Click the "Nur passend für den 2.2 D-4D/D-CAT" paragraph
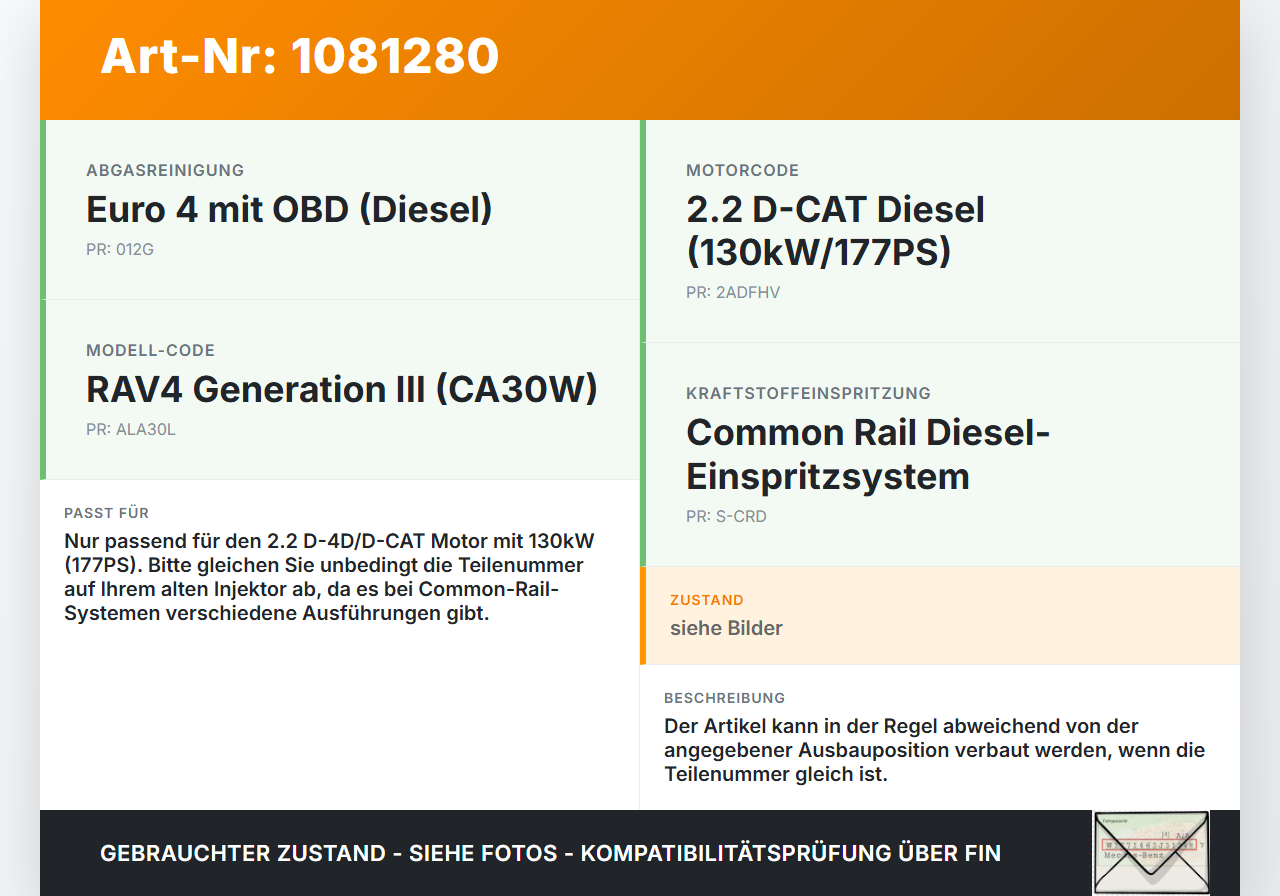This screenshot has width=1280, height=896. pos(329,577)
